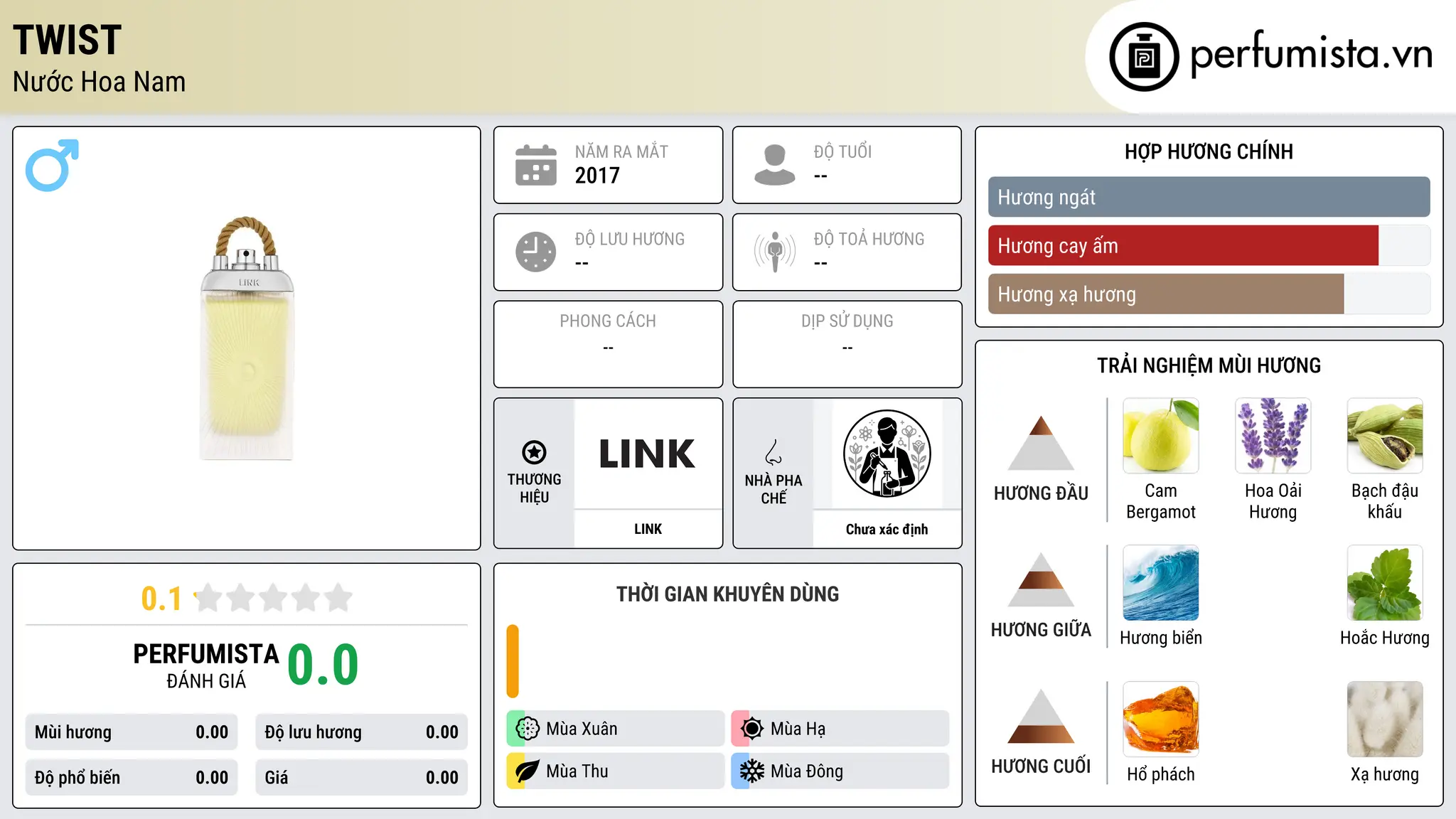Click the star badge icon above Thương Hiệu

coord(534,452)
